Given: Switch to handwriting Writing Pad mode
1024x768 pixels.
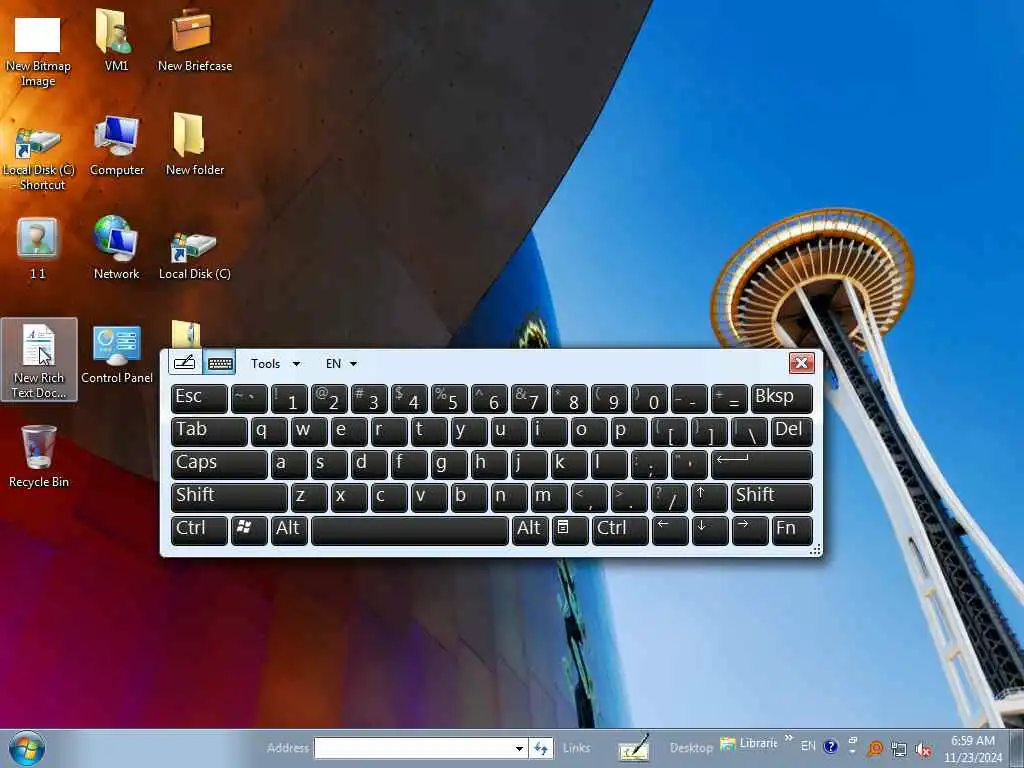Looking at the screenshot, I should pos(185,362).
